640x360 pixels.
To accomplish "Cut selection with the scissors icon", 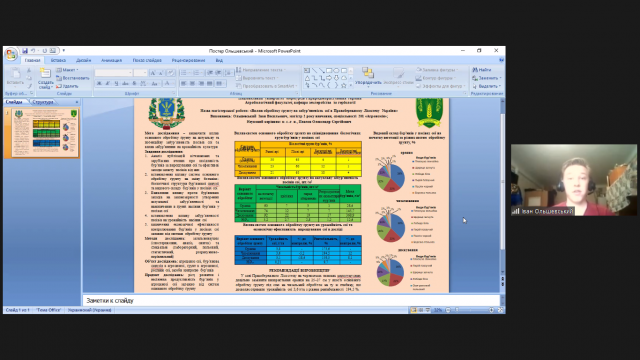I will coord(29,70).
